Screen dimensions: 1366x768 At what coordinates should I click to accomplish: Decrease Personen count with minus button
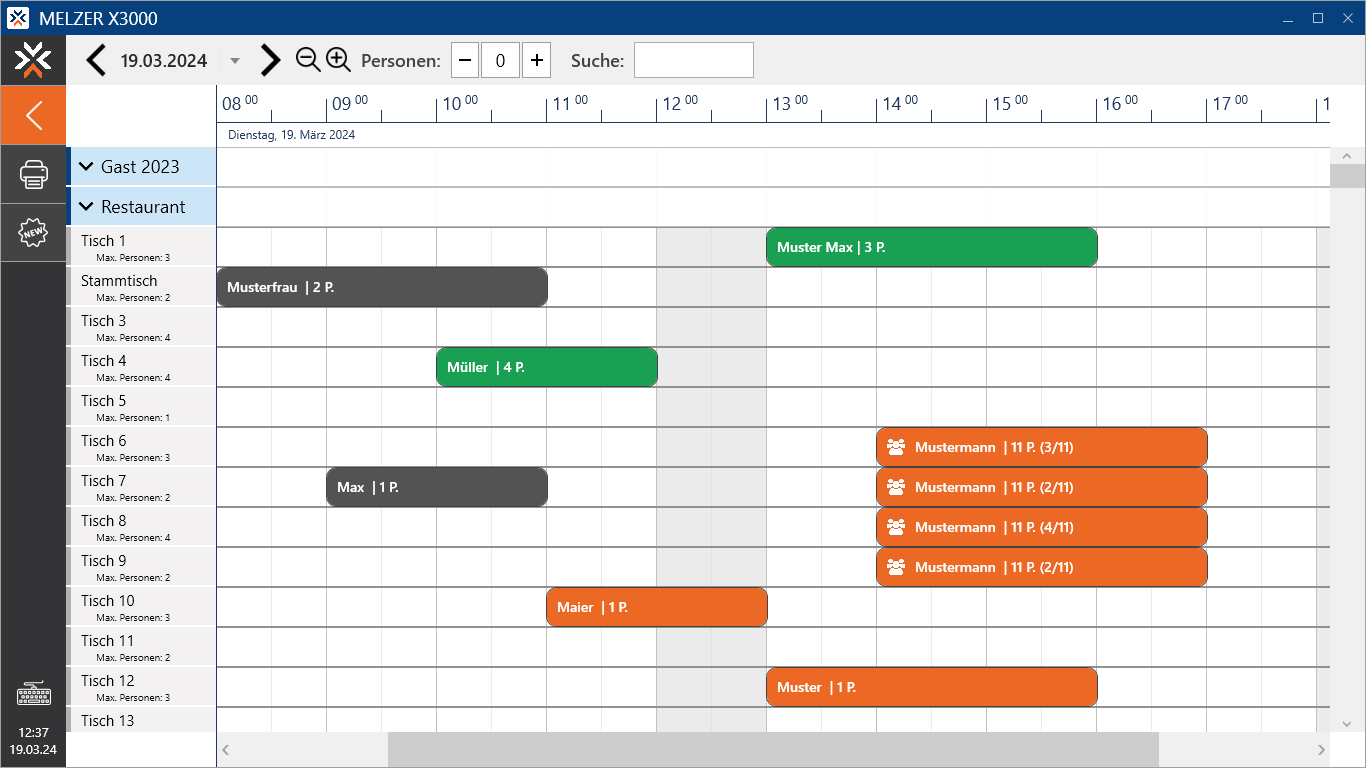pyautogui.click(x=465, y=61)
